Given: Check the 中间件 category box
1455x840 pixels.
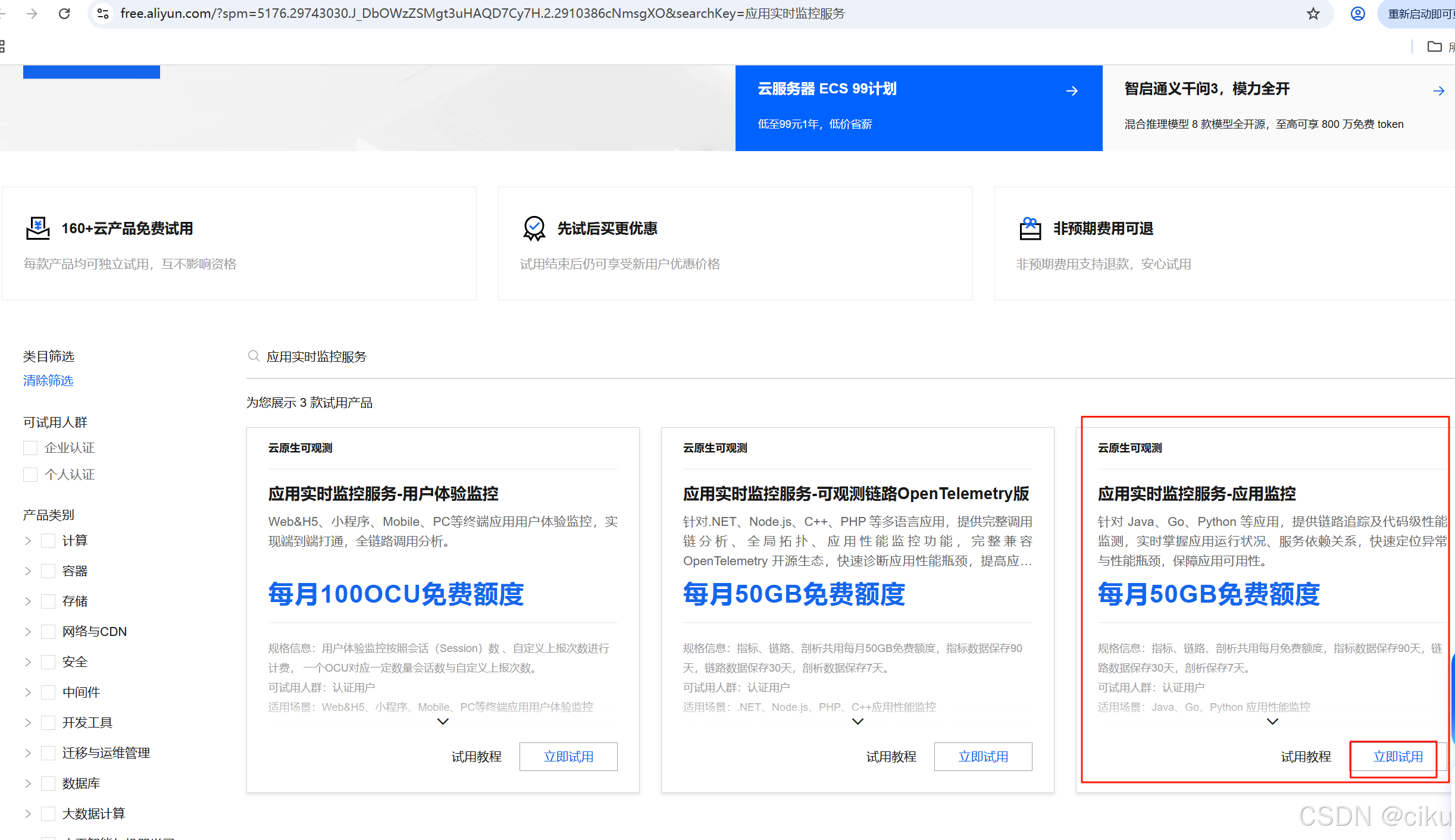Looking at the screenshot, I should click(x=48, y=692).
